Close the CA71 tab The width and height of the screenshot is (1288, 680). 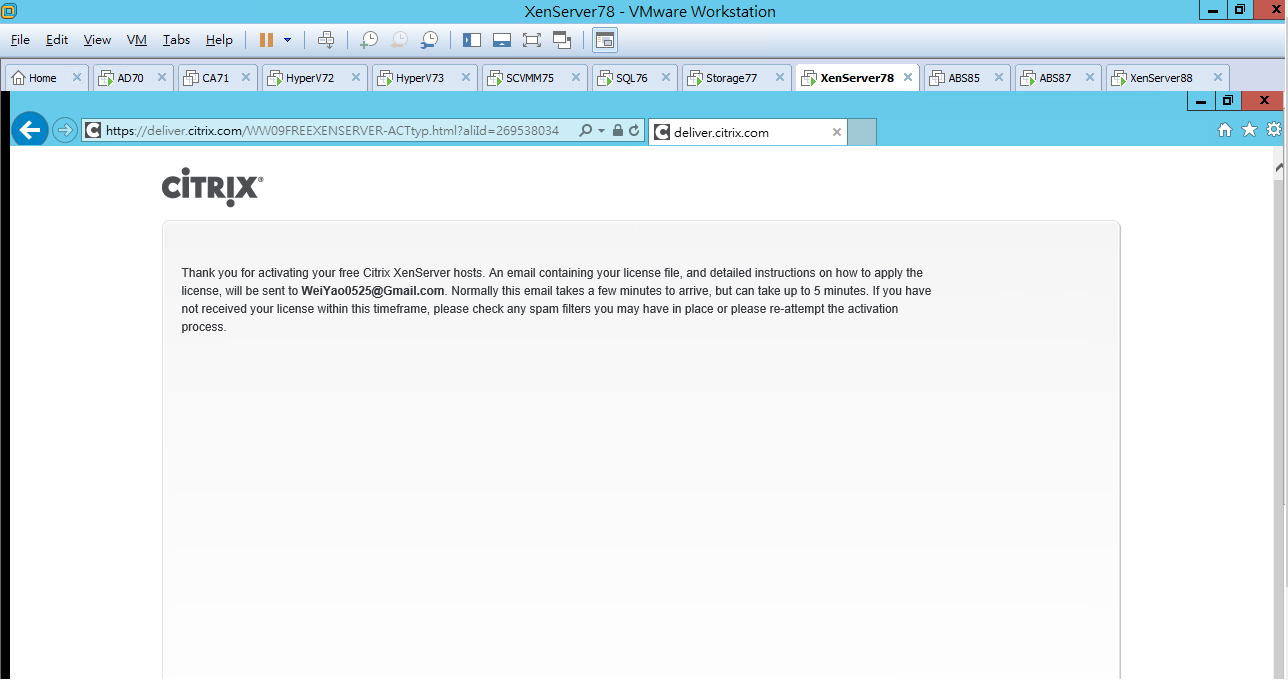246,78
